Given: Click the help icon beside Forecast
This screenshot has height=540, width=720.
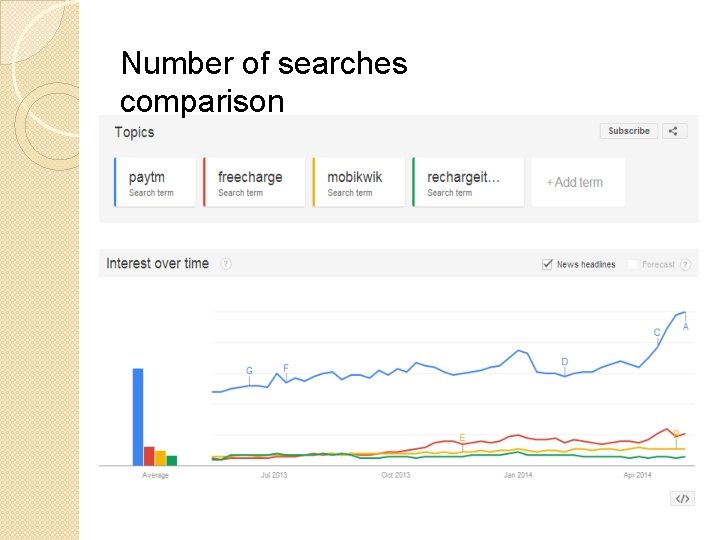Looking at the screenshot, I should click(x=687, y=265).
